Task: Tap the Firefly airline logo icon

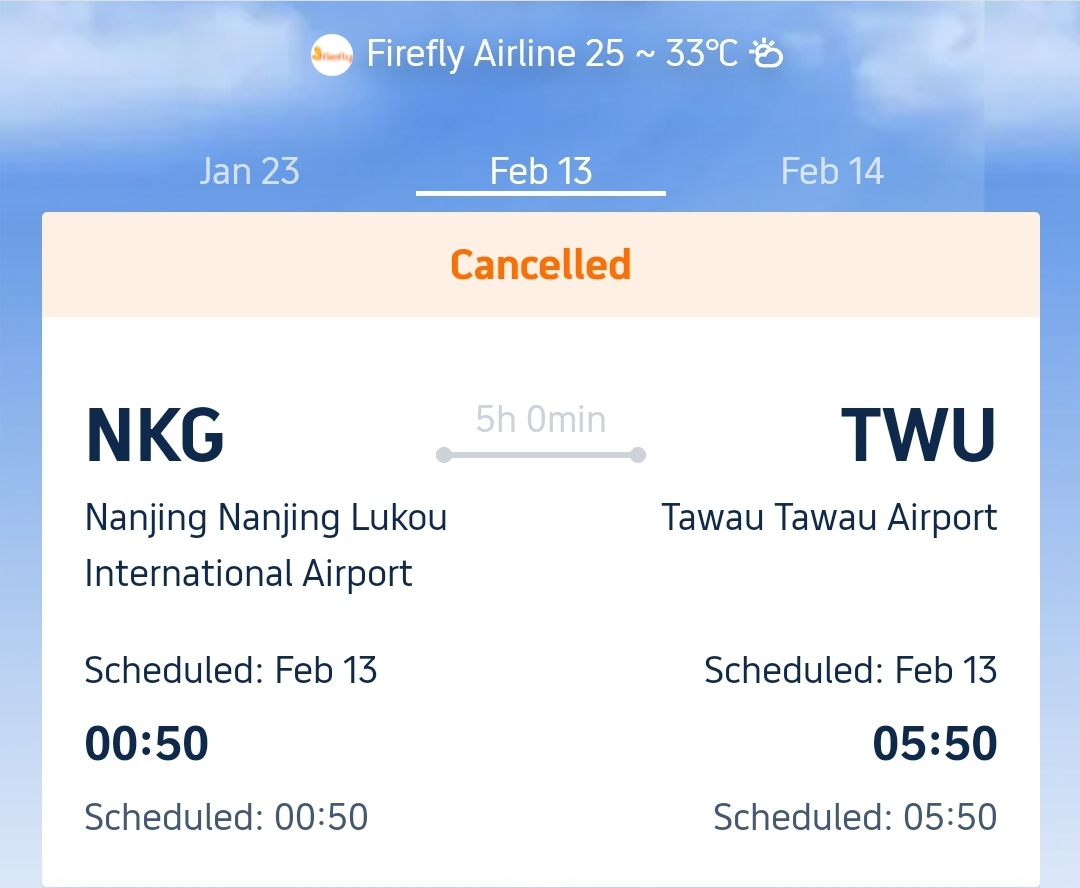Action: pyautogui.click(x=332, y=54)
